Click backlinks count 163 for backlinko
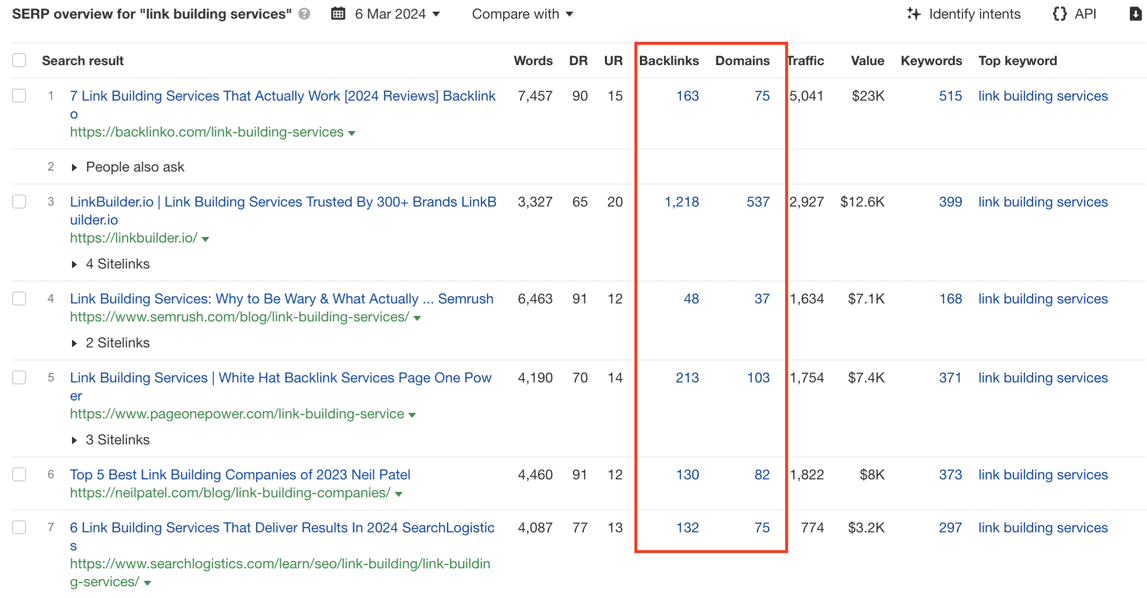 click(687, 96)
